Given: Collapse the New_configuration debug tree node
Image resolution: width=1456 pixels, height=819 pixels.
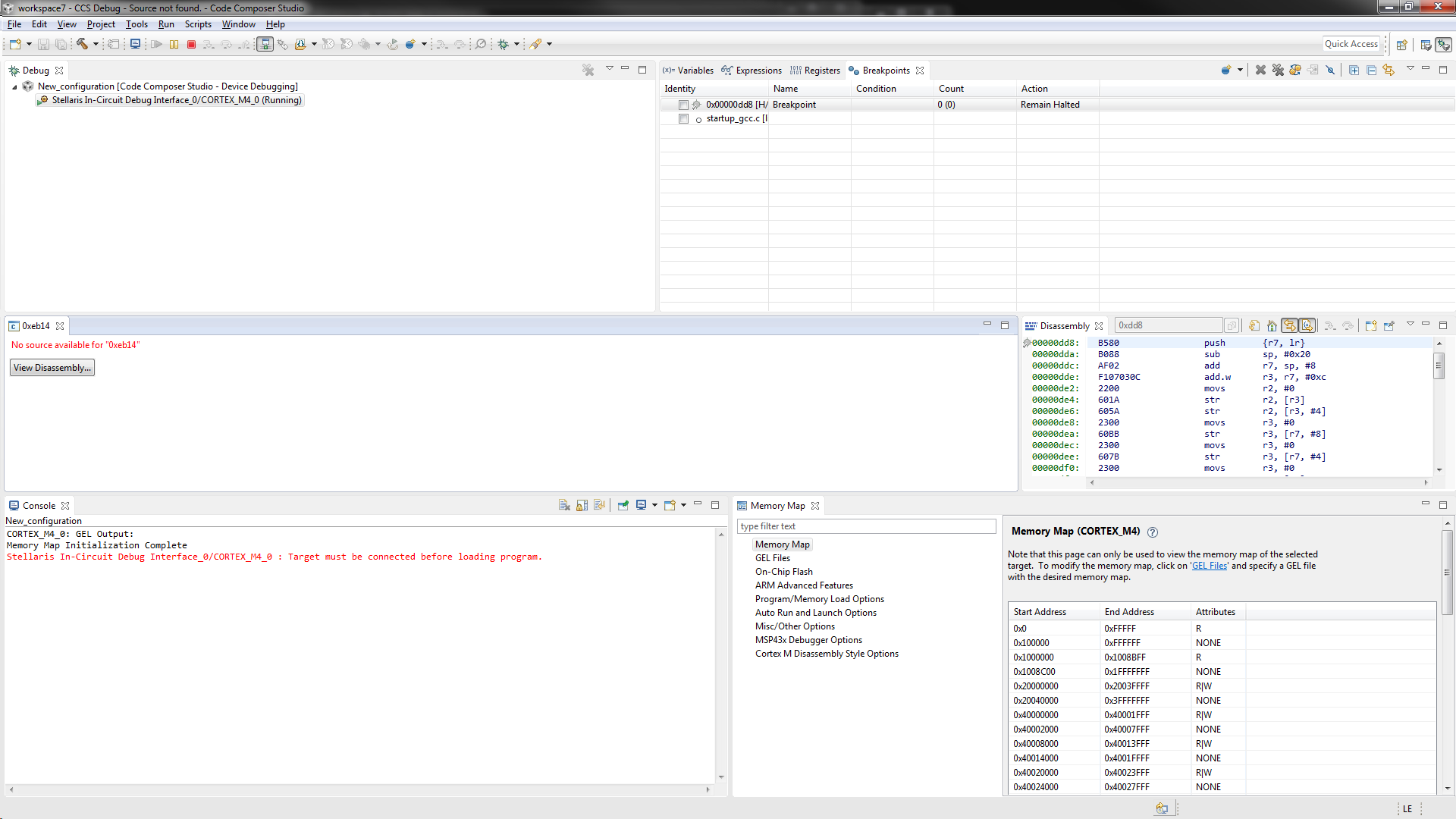Looking at the screenshot, I should [14, 87].
